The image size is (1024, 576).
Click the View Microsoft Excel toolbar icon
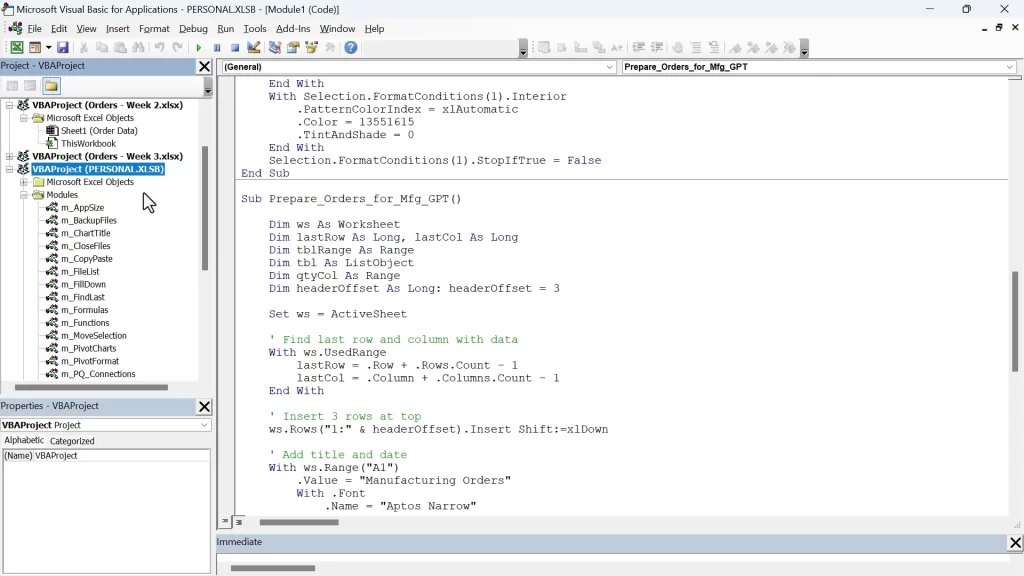[17, 47]
